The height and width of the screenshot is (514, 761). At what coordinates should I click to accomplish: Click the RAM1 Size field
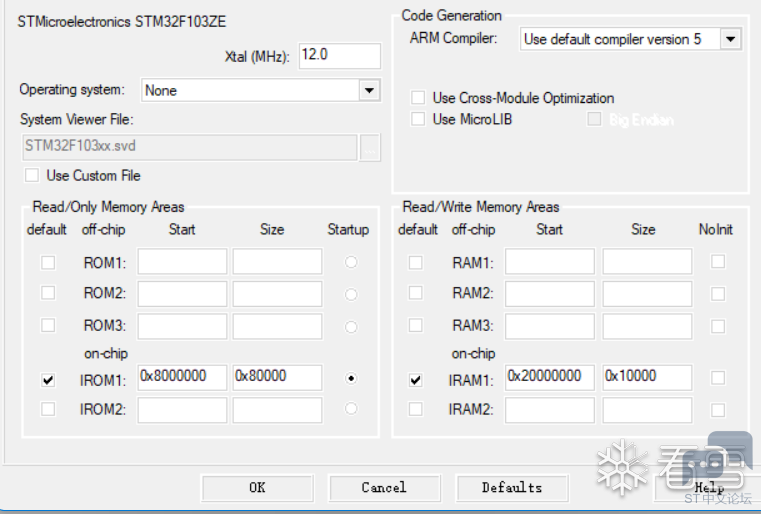pyautogui.click(x=647, y=262)
